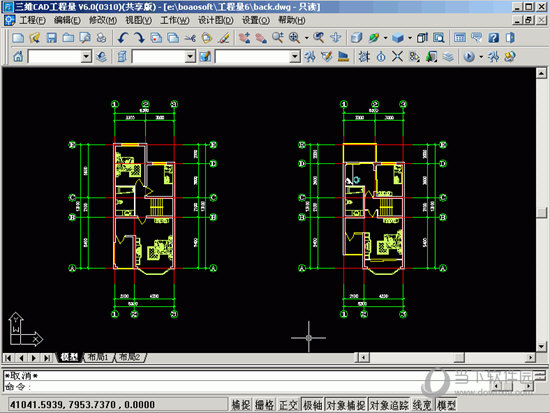
Task: Click the scissors Cut icon
Action: 190,38
